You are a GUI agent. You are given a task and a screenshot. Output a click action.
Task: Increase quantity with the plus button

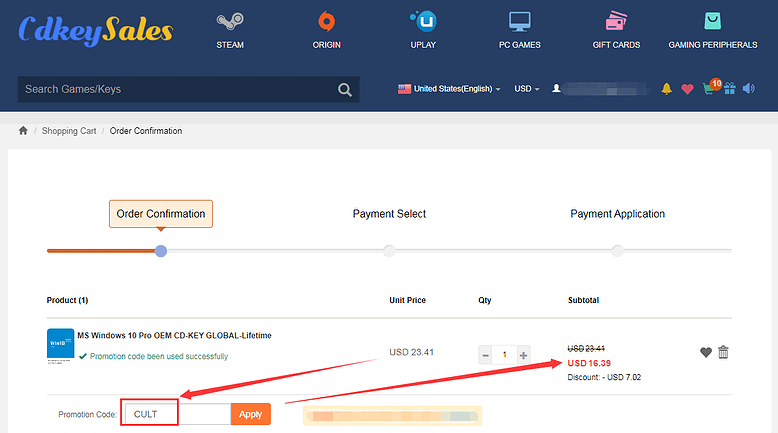(523, 355)
